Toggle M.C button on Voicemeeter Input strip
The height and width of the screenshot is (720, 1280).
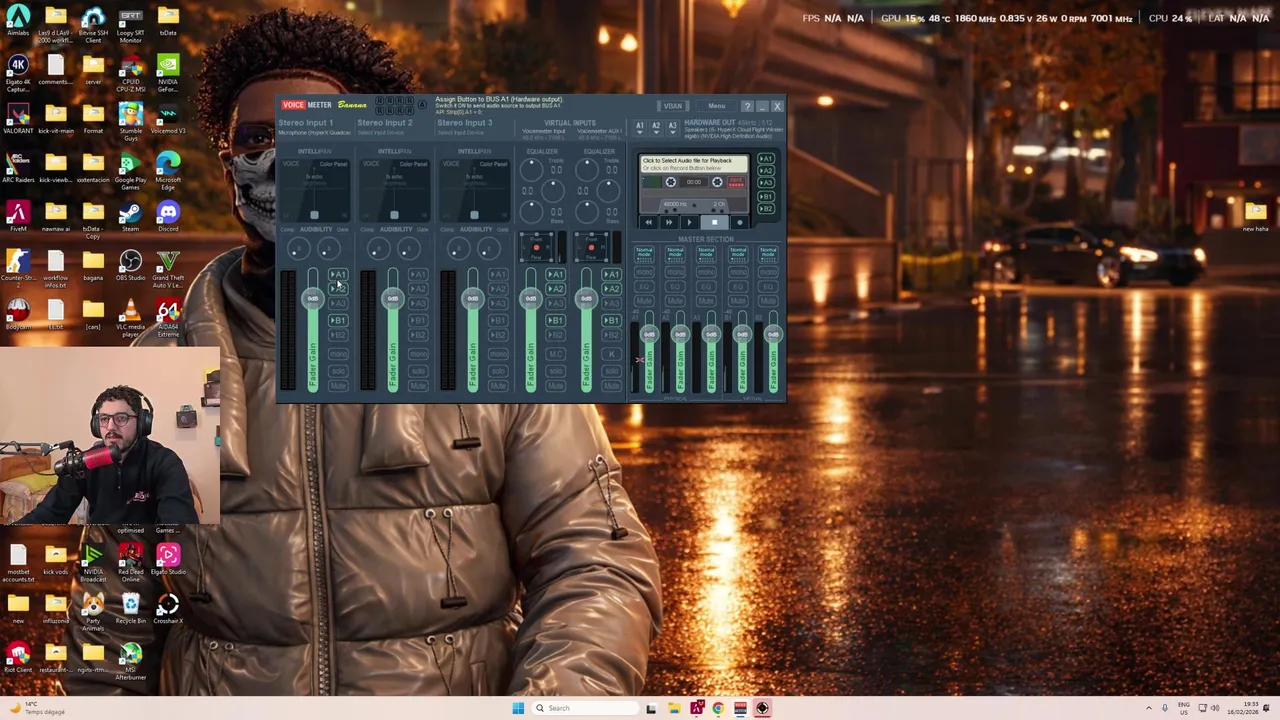coord(555,354)
